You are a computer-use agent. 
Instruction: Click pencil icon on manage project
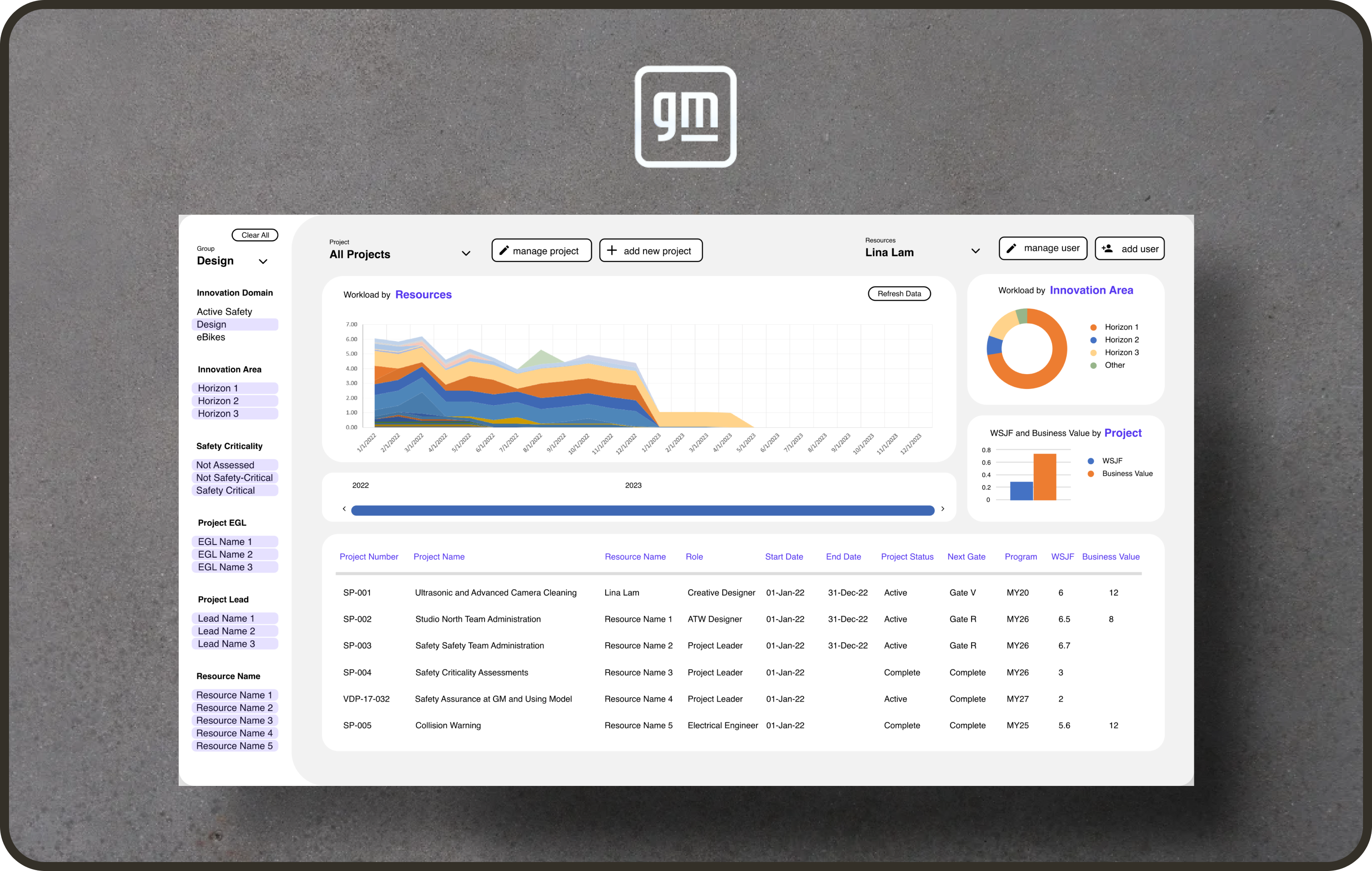coord(504,250)
